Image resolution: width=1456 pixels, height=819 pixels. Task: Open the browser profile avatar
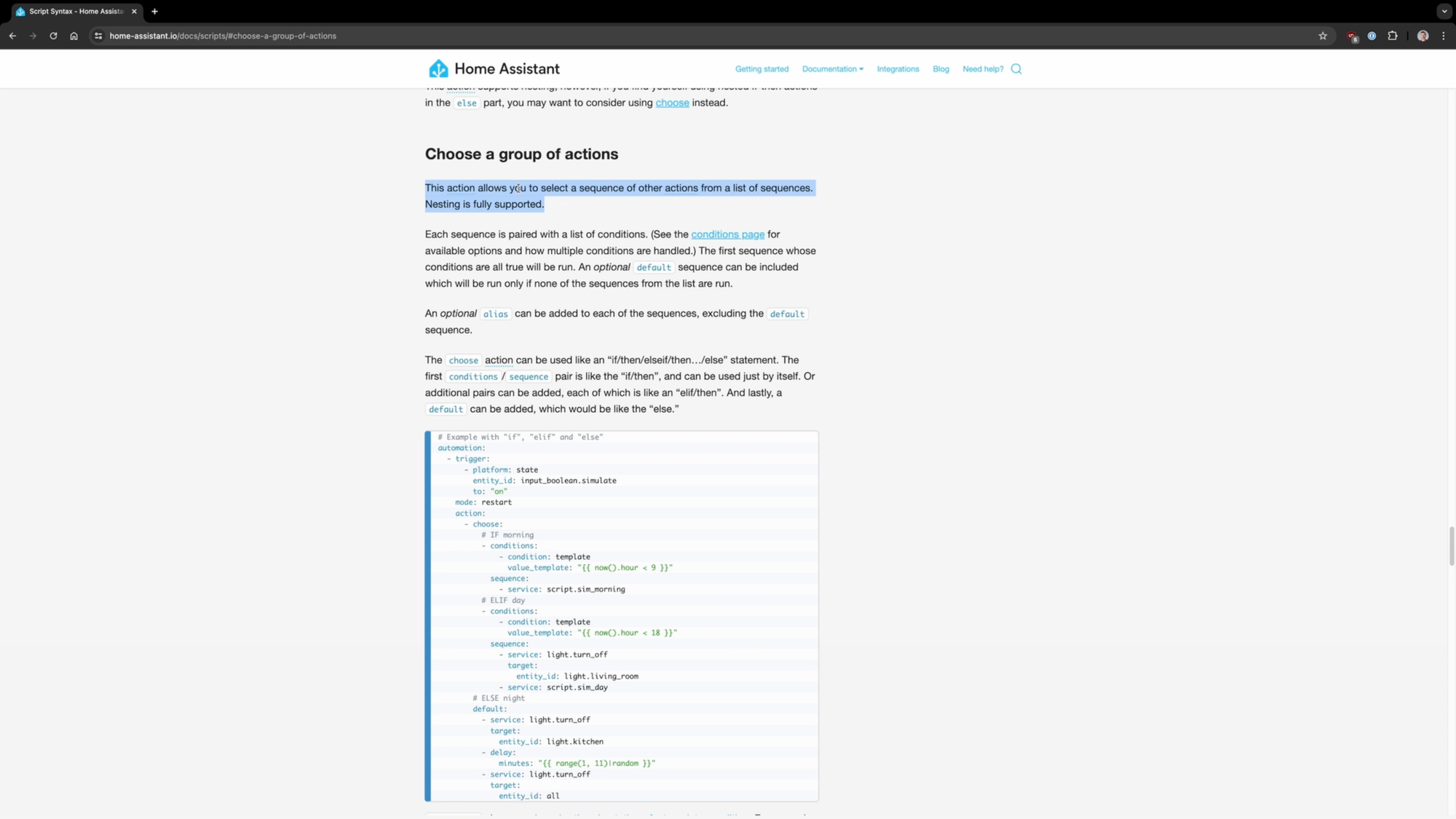point(1423,36)
